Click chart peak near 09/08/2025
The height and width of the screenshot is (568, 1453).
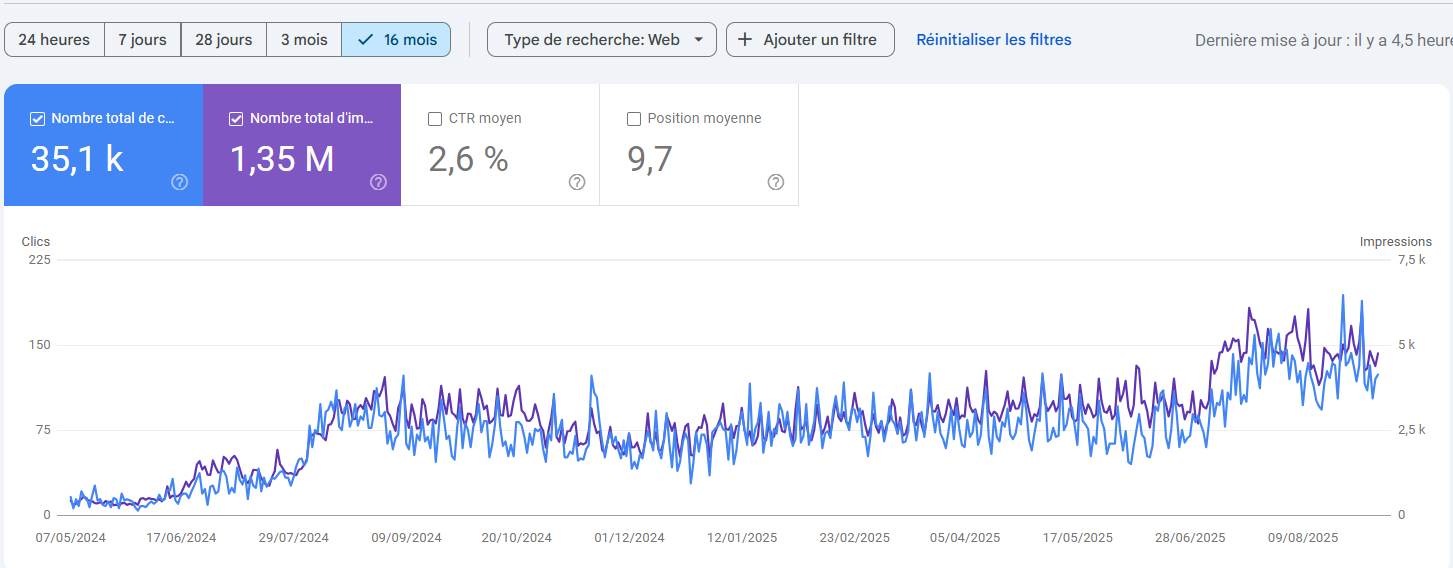click(1343, 296)
